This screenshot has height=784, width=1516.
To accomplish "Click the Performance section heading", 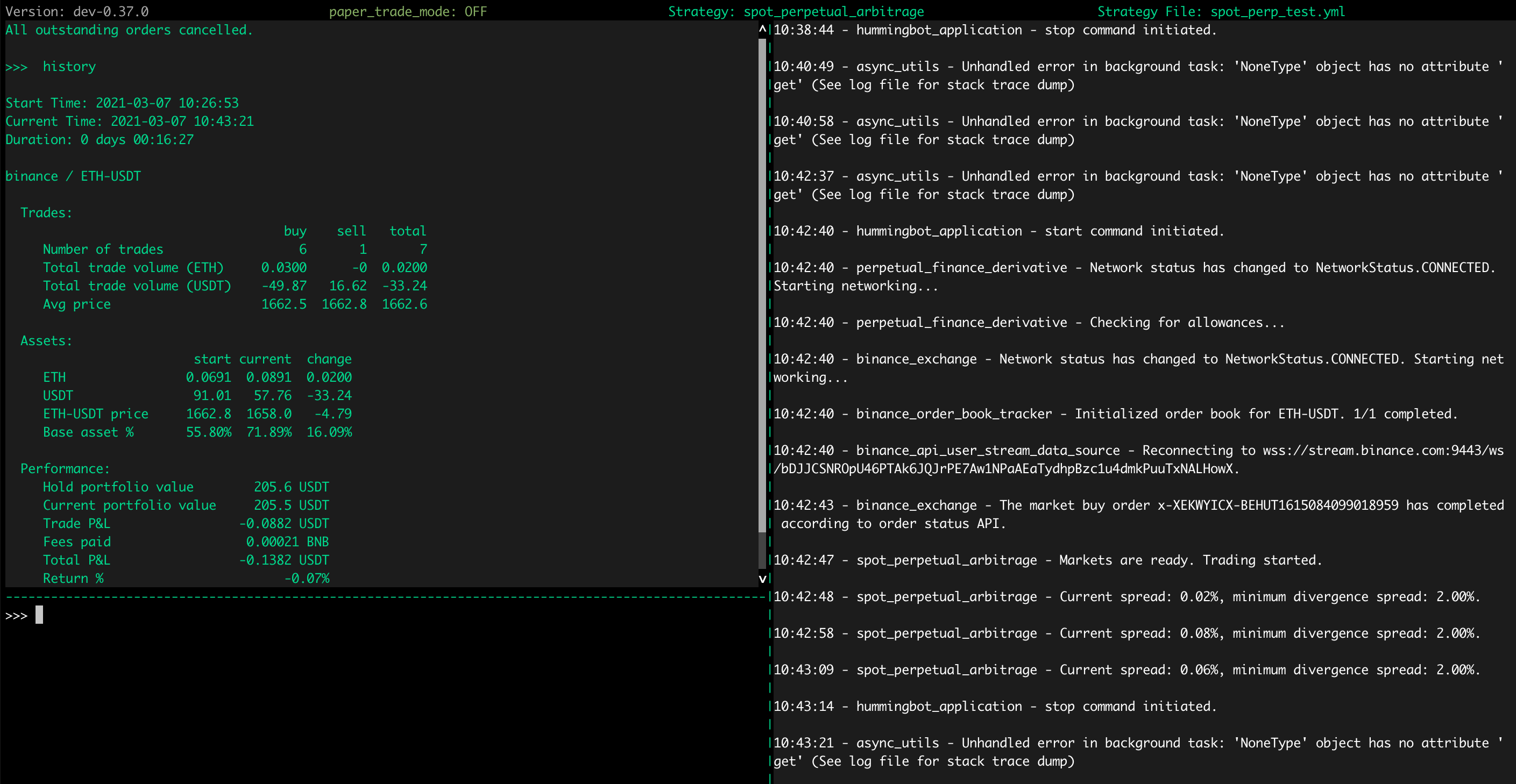I will [65, 468].
